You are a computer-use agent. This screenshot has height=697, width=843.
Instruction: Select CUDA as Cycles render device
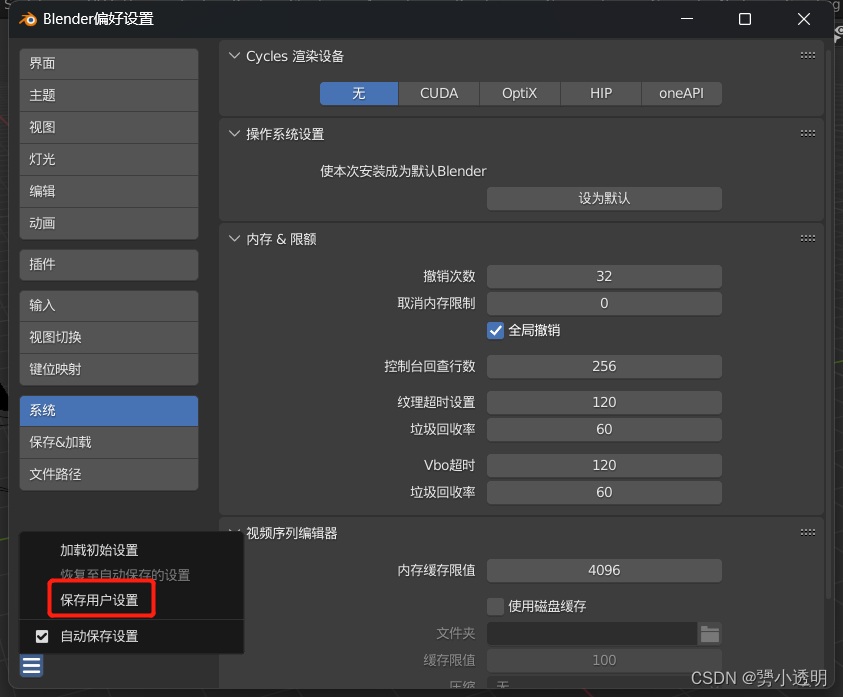(x=439, y=94)
